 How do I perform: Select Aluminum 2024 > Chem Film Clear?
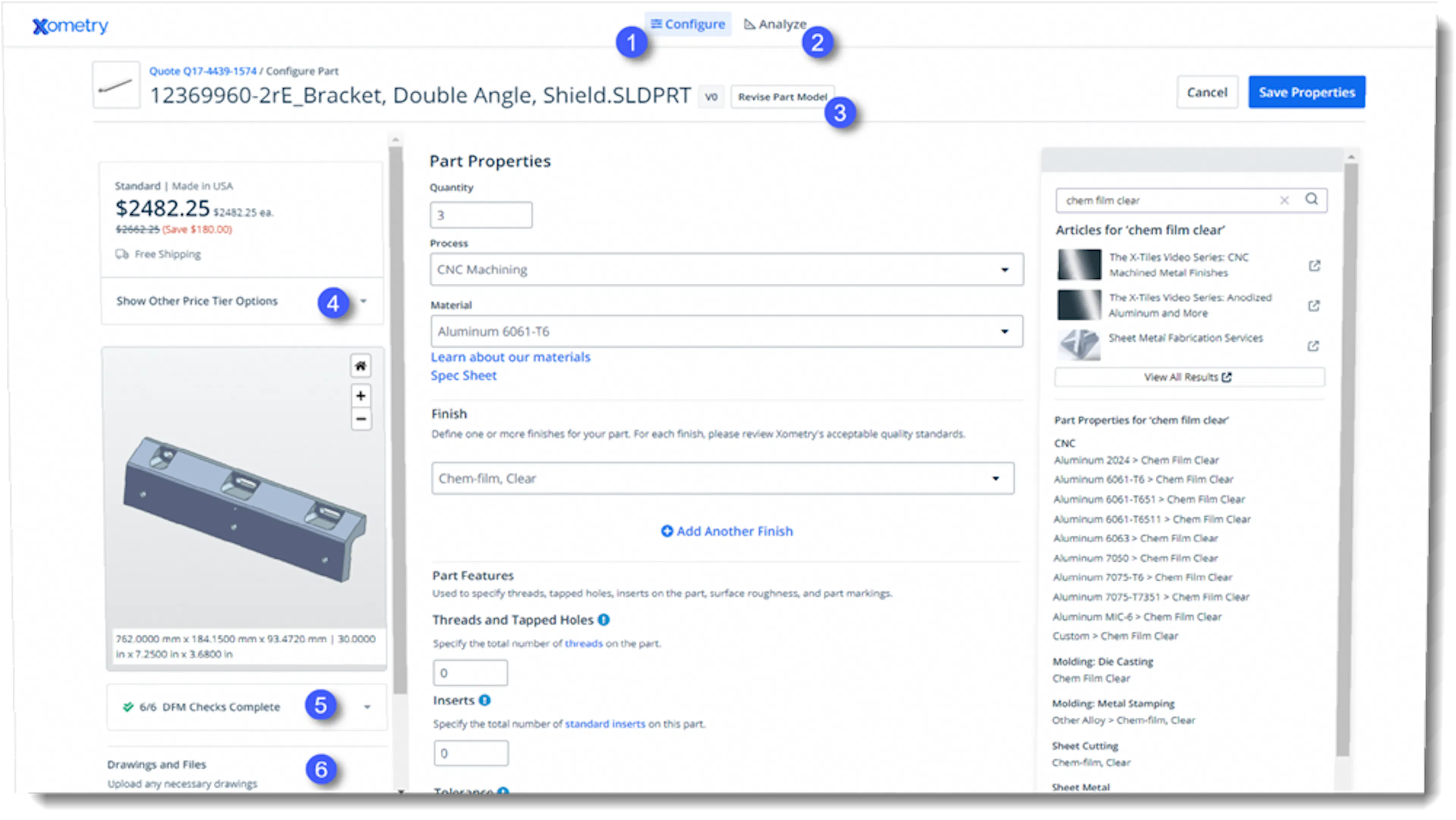(x=1136, y=460)
